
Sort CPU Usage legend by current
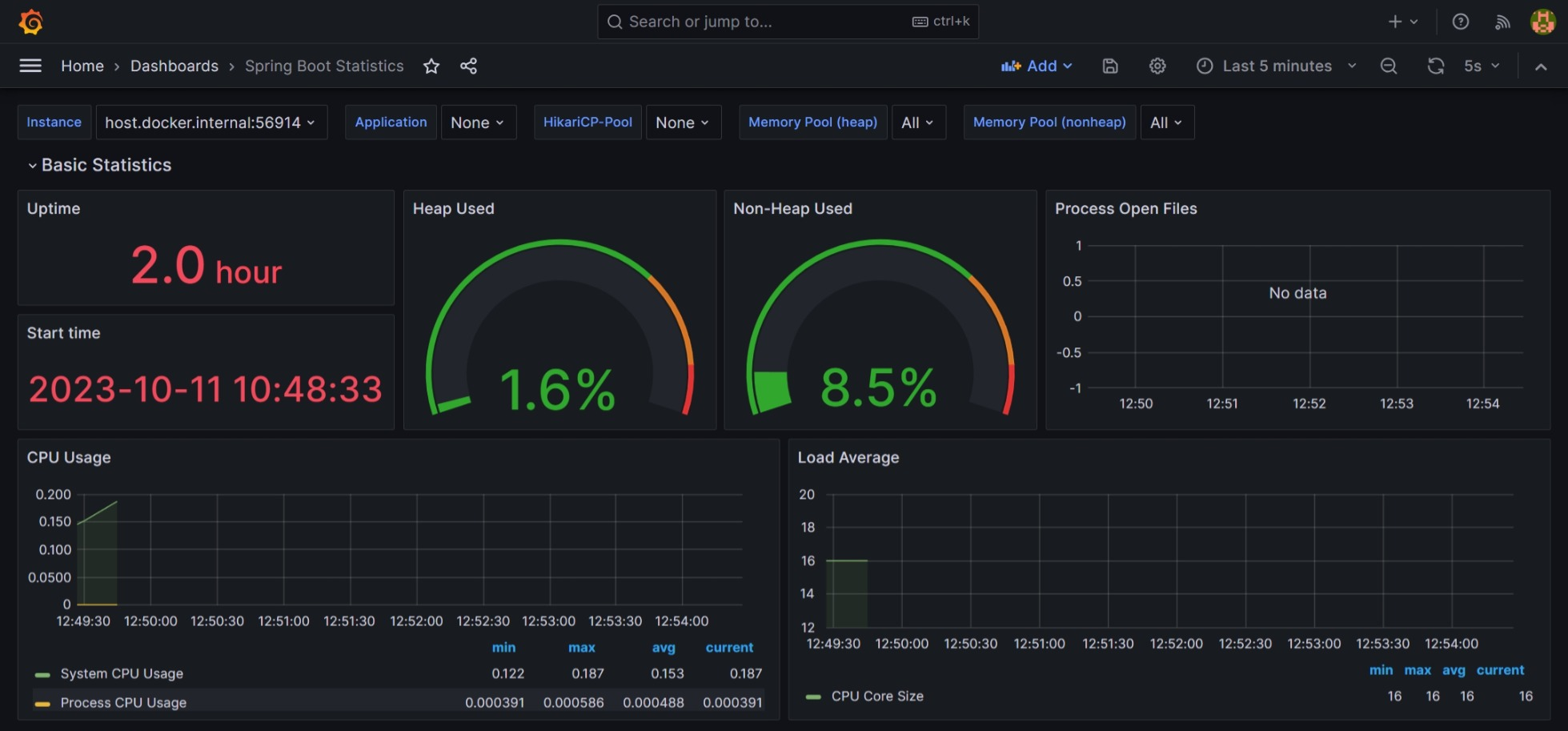coord(729,648)
